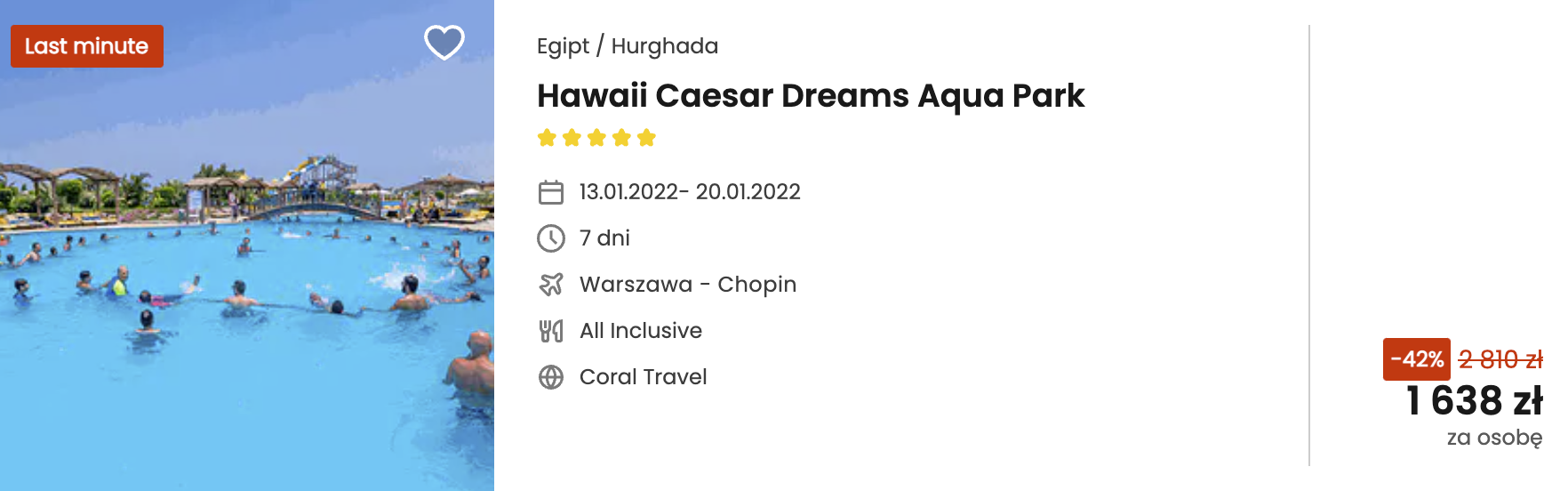1568x491 pixels.
Task: Click the All Inclusive board label
Action: [641, 331]
